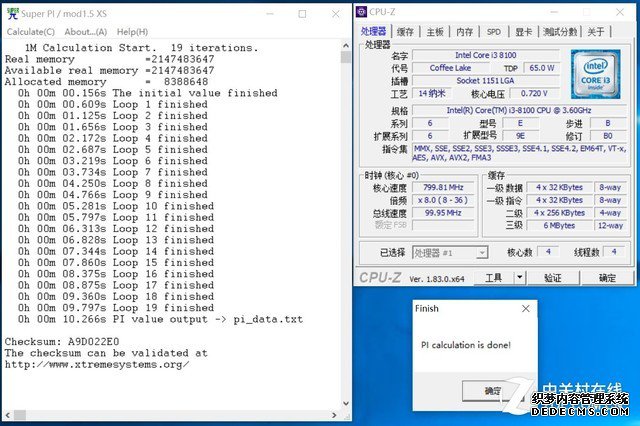Click the 'Loop 19 finished' line
This screenshot has height=426, width=640.
click(116, 307)
